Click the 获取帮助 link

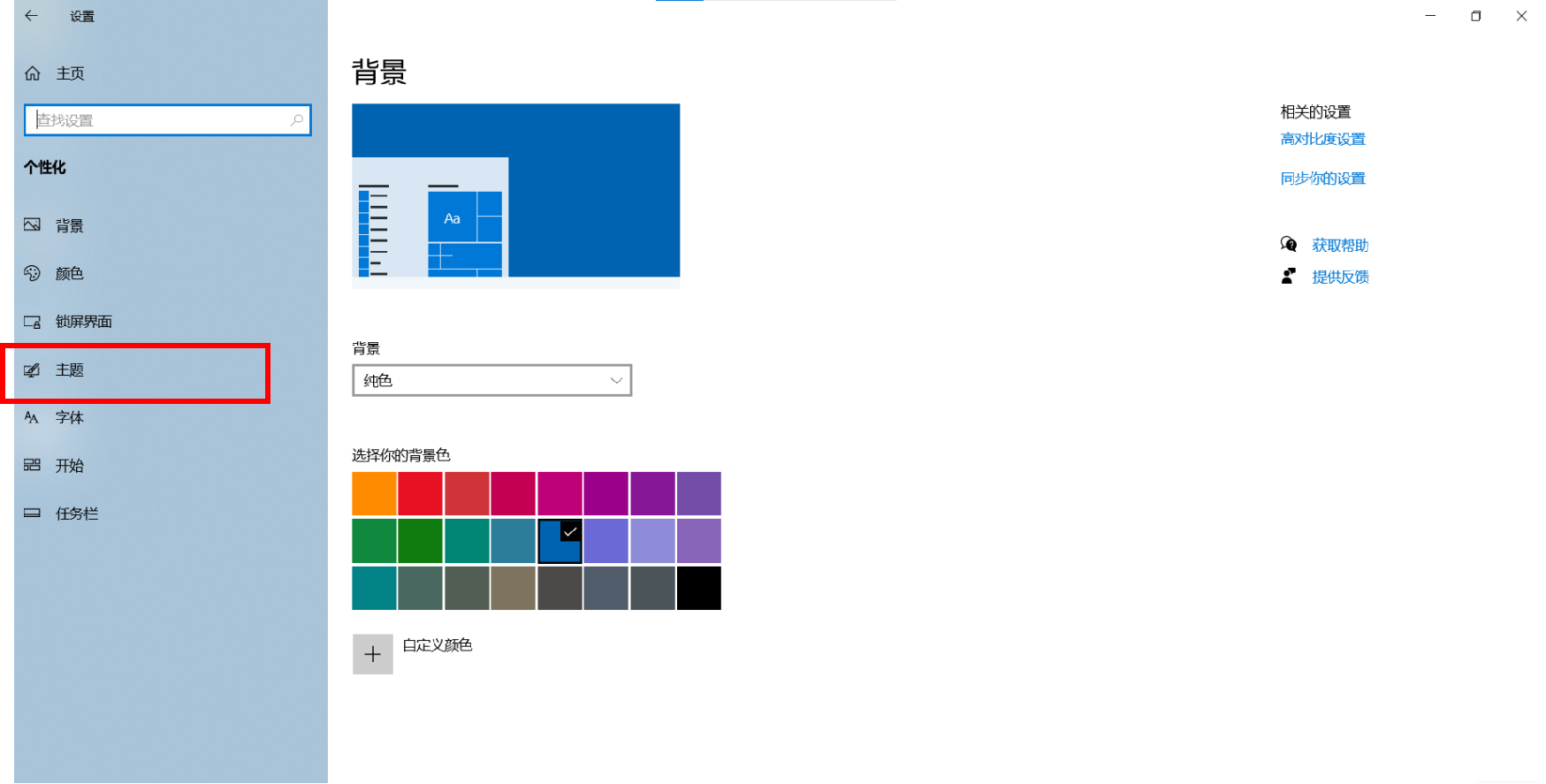(x=1339, y=245)
